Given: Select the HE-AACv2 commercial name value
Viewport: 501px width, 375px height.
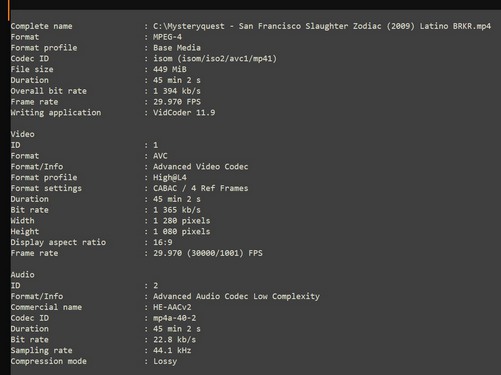Looking at the screenshot, I should [x=172, y=307].
